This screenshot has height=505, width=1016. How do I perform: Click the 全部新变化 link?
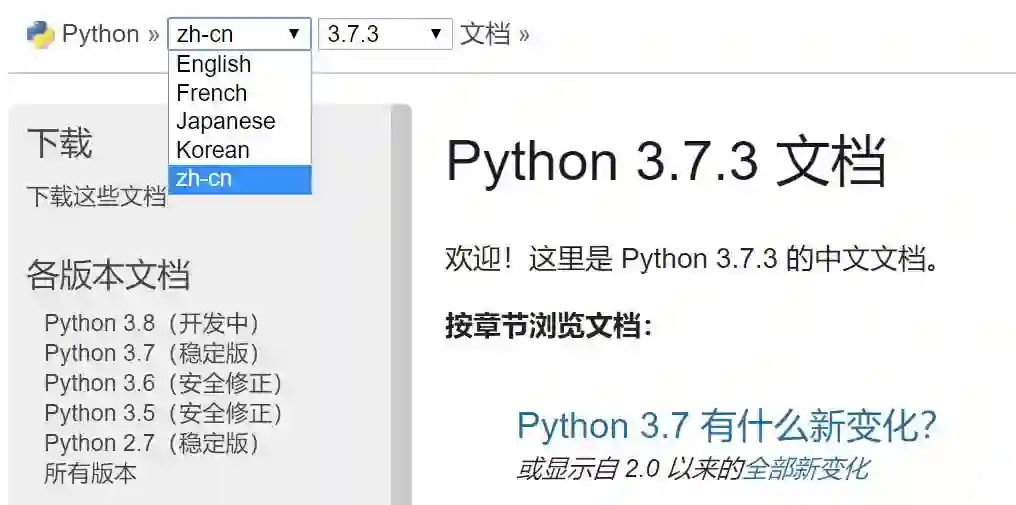[805, 468]
